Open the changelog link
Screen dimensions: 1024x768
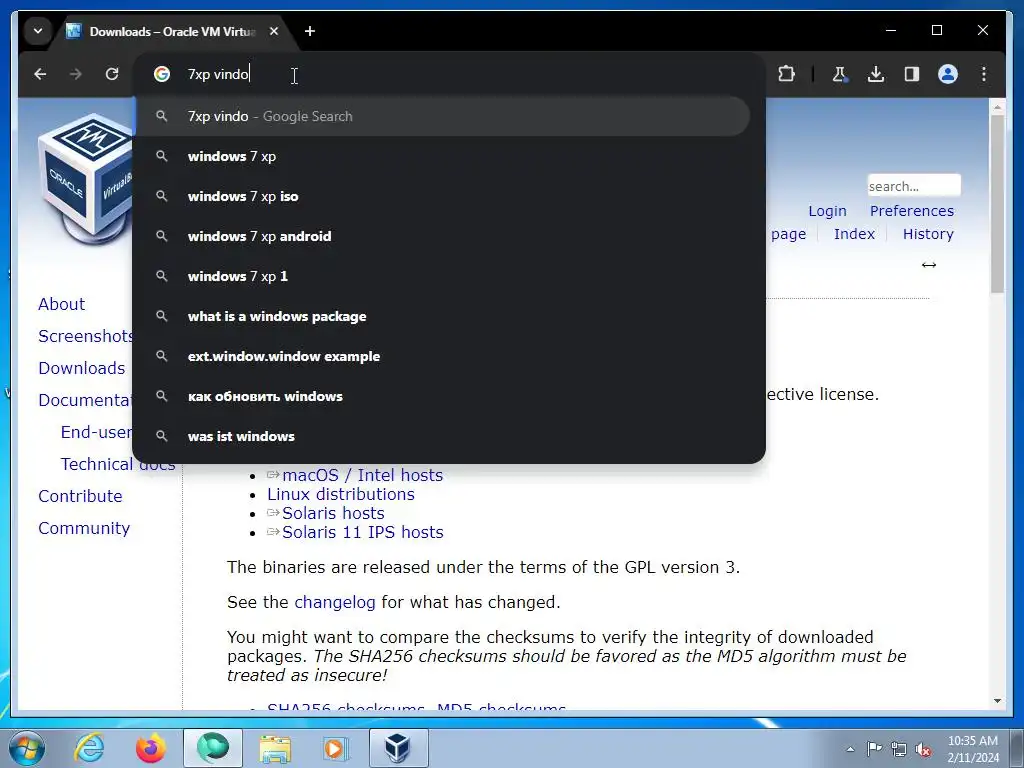pyautogui.click(x=335, y=602)
